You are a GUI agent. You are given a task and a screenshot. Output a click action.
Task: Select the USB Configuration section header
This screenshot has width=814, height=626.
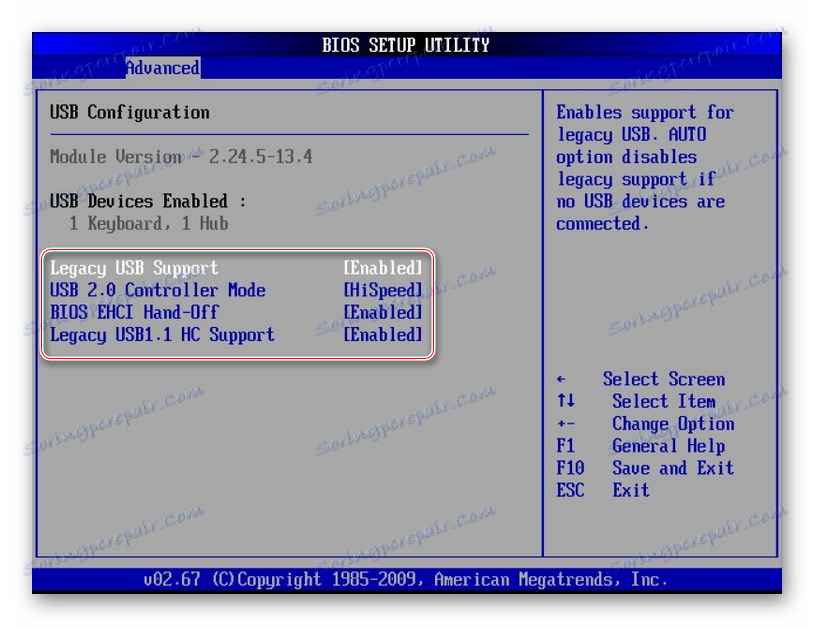(x=129, y=112)
